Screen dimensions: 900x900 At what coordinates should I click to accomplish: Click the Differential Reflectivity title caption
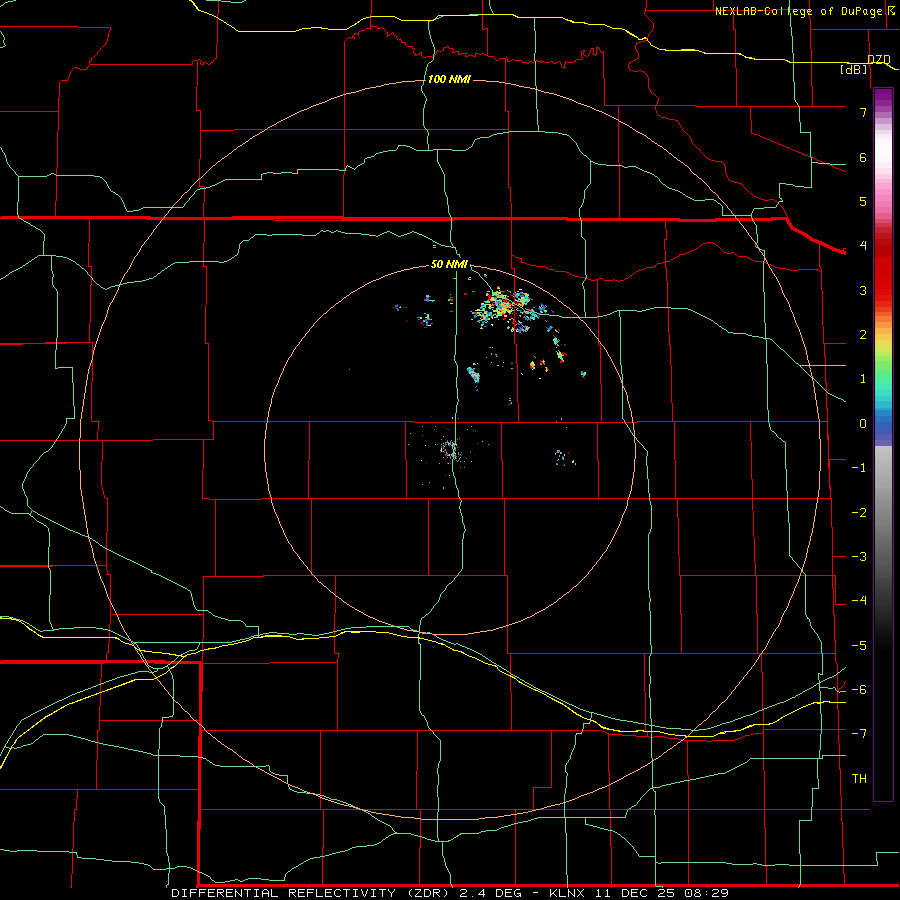(x=449, y=893)
